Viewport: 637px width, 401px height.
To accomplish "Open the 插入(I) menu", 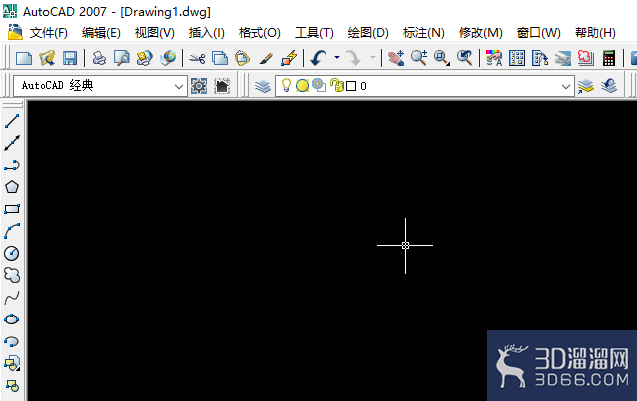I will (206, 33).
